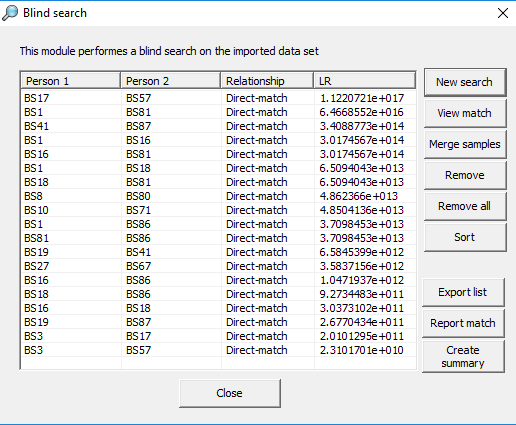Image resolution: width=516 pixels, height=425 pixels.
Task: Click LR value 2.6770434e+011
Action: [x=362, y=322]
